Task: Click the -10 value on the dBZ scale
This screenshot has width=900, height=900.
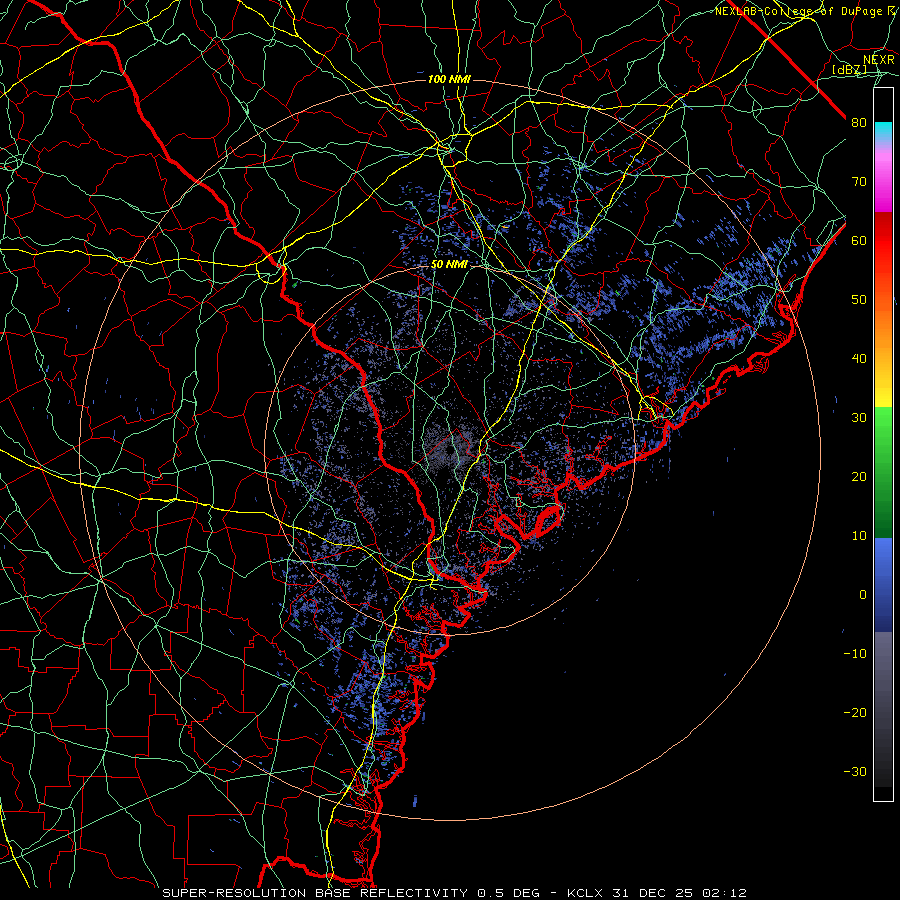Action: coord(855,654)
